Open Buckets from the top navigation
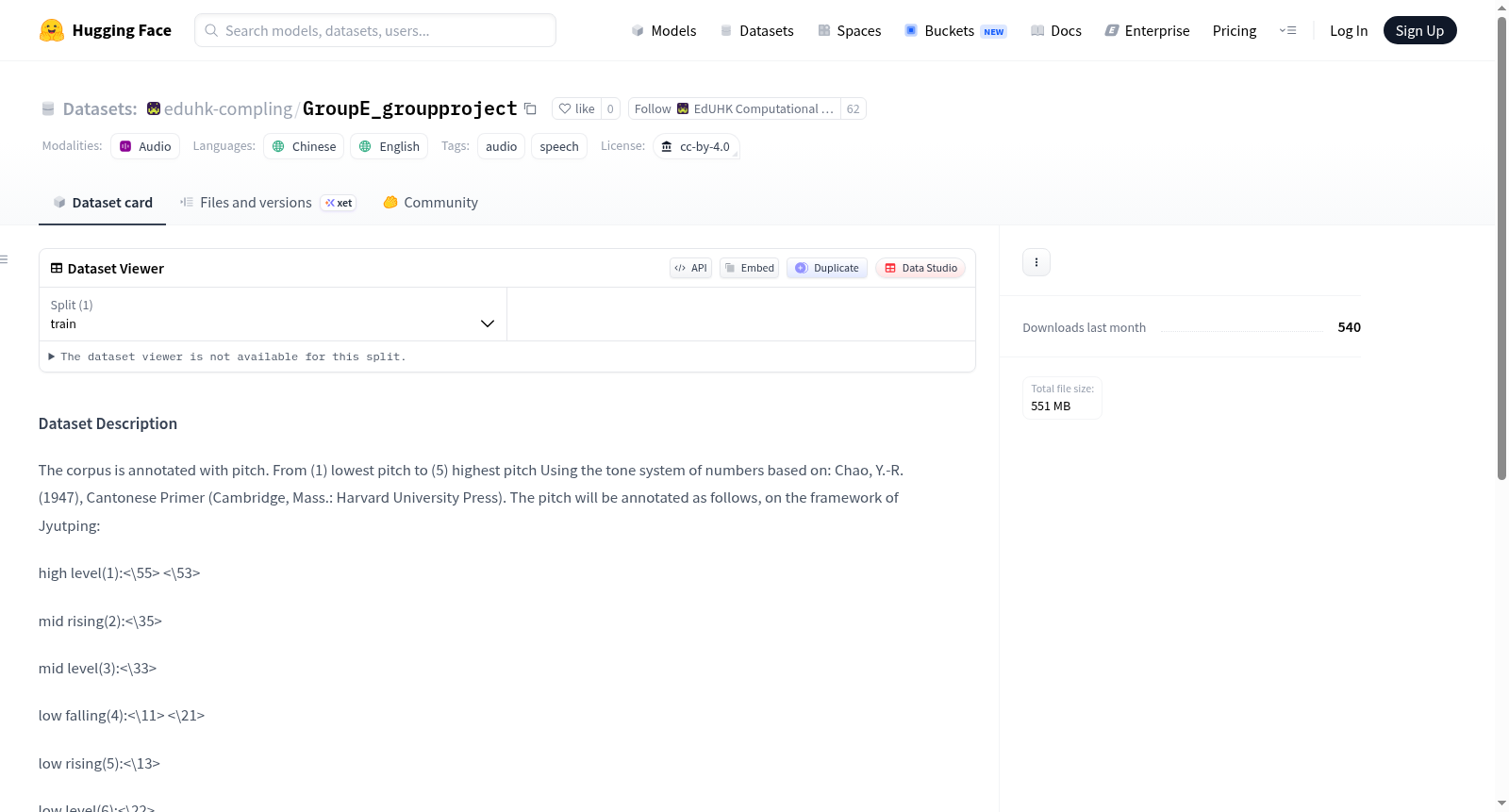The image size is (1509, 812). [x=955, y=31]
